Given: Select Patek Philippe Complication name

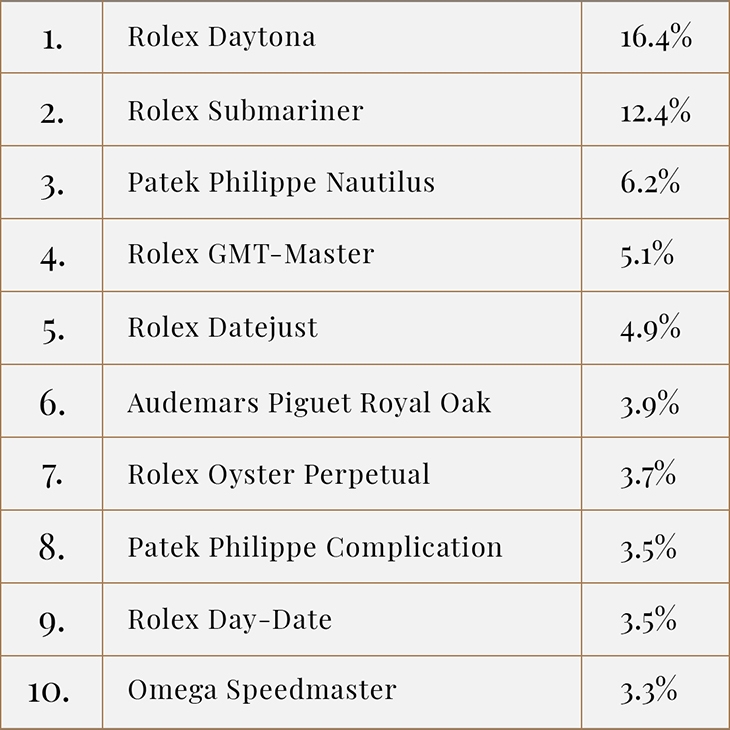Looking at the screenshot, I should (315, 547).
